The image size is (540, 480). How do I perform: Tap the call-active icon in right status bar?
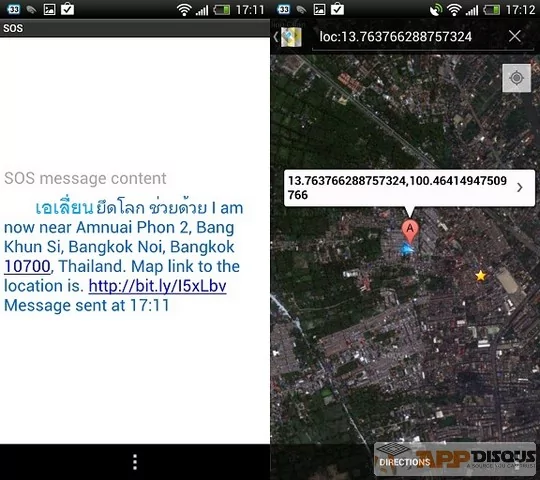(x=436, y=10)
